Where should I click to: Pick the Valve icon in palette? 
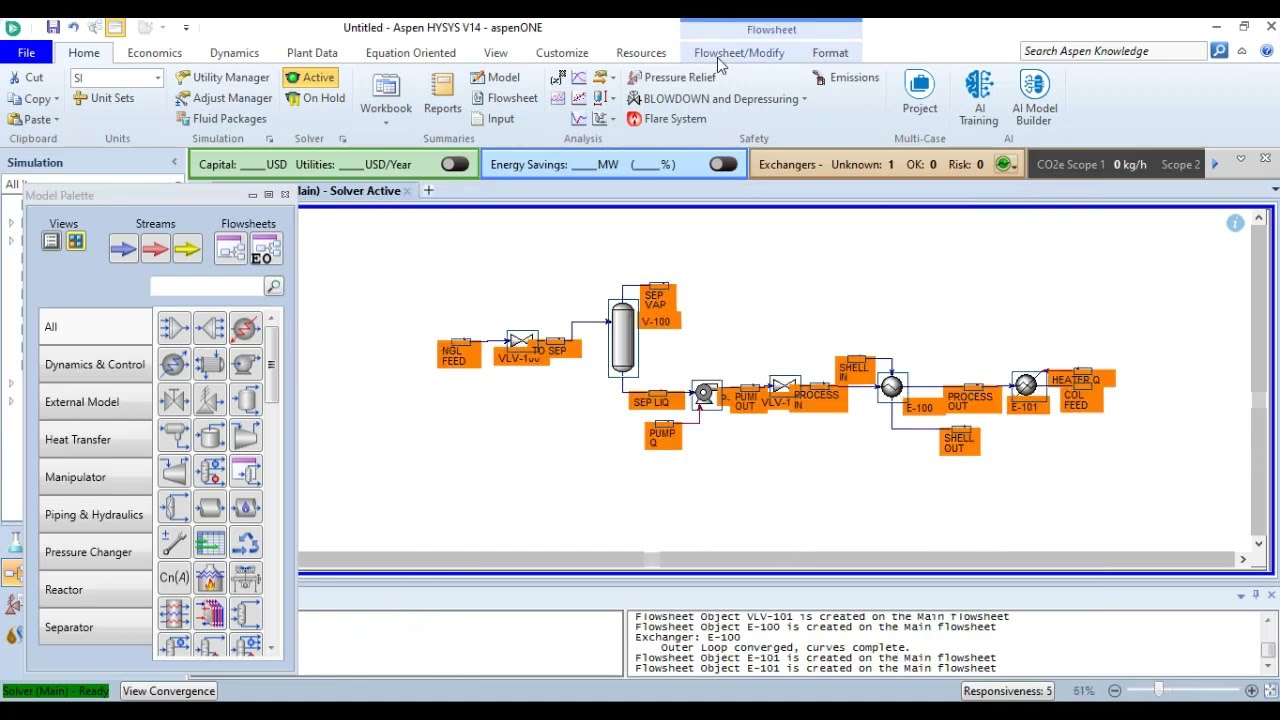point(174,400)
